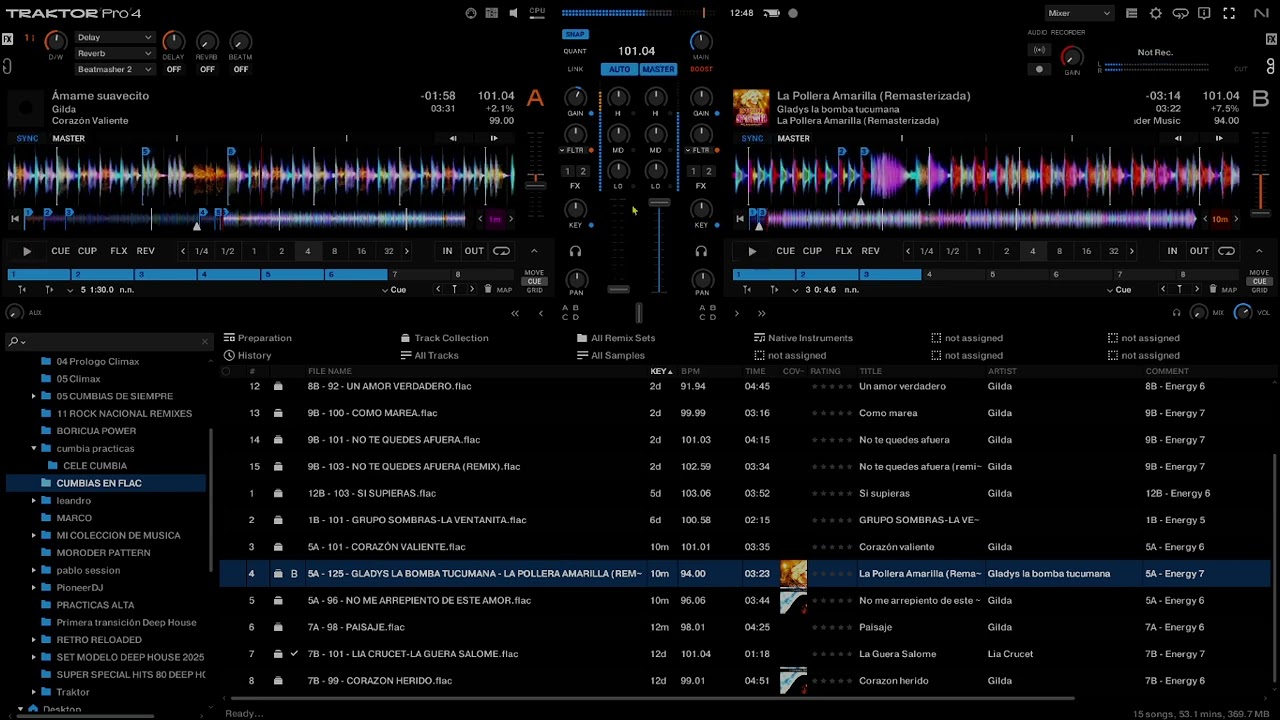Toggle the cruise mode loop icon in header
This screenshot has width=1280, height=720.
point(1181,13)
